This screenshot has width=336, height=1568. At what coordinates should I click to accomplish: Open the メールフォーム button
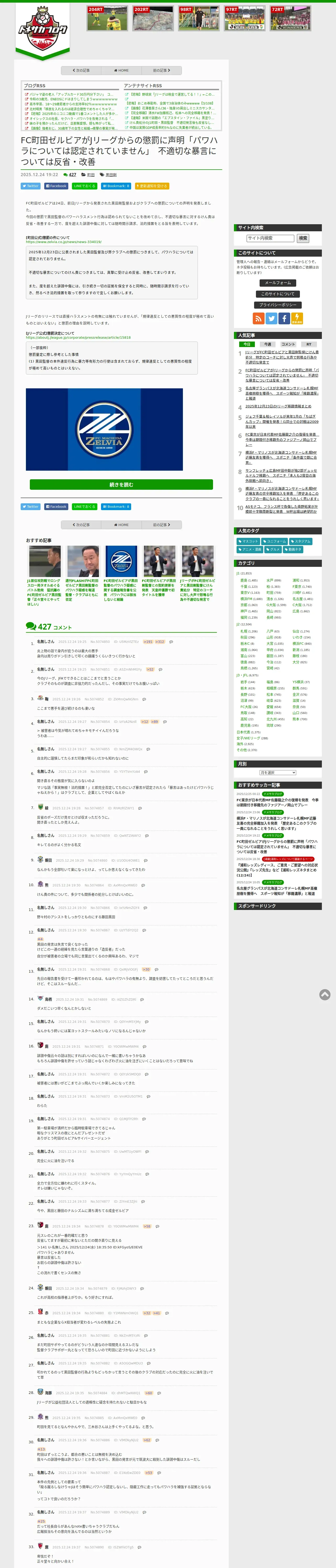(278, 283)
